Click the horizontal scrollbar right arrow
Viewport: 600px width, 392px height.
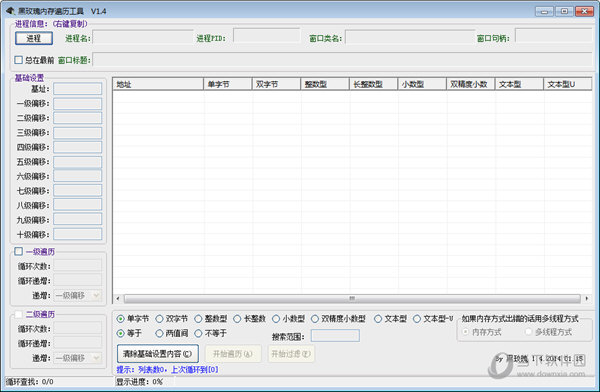587,298
